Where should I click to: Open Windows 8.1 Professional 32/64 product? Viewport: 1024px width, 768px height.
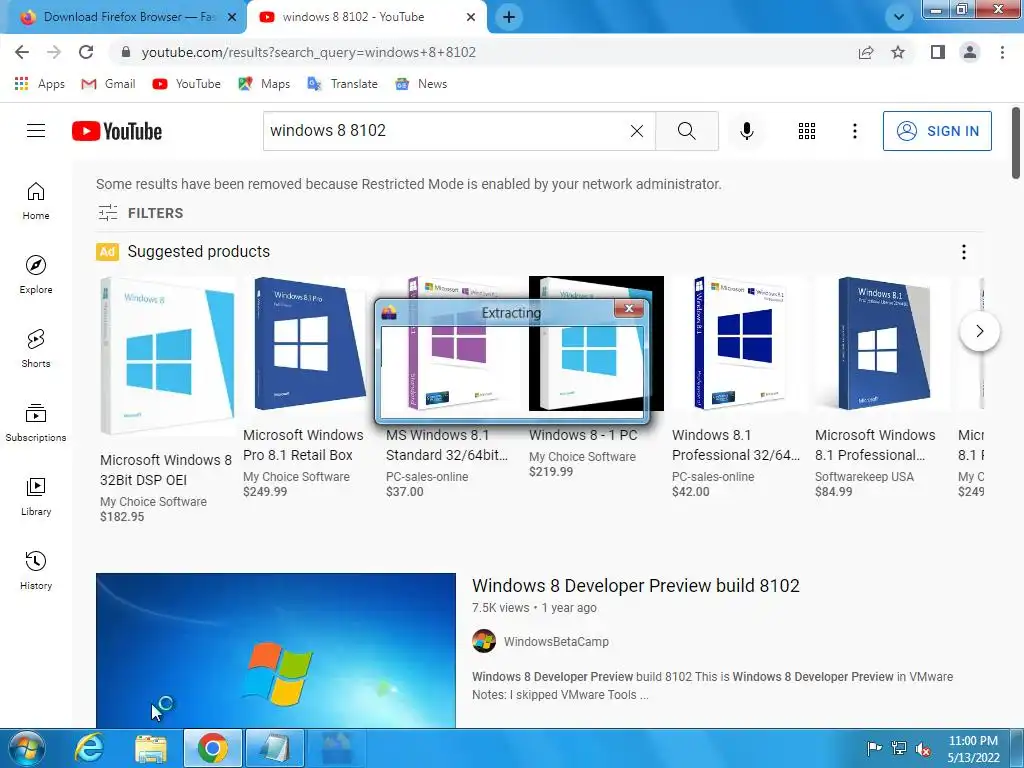pyautogui.click(x=736, y=445)
